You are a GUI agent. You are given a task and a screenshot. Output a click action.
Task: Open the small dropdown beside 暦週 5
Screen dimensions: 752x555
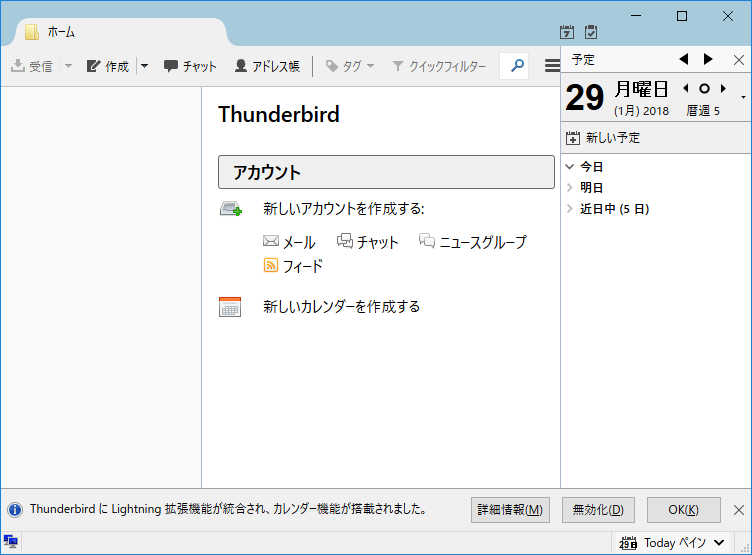[743, 97]
